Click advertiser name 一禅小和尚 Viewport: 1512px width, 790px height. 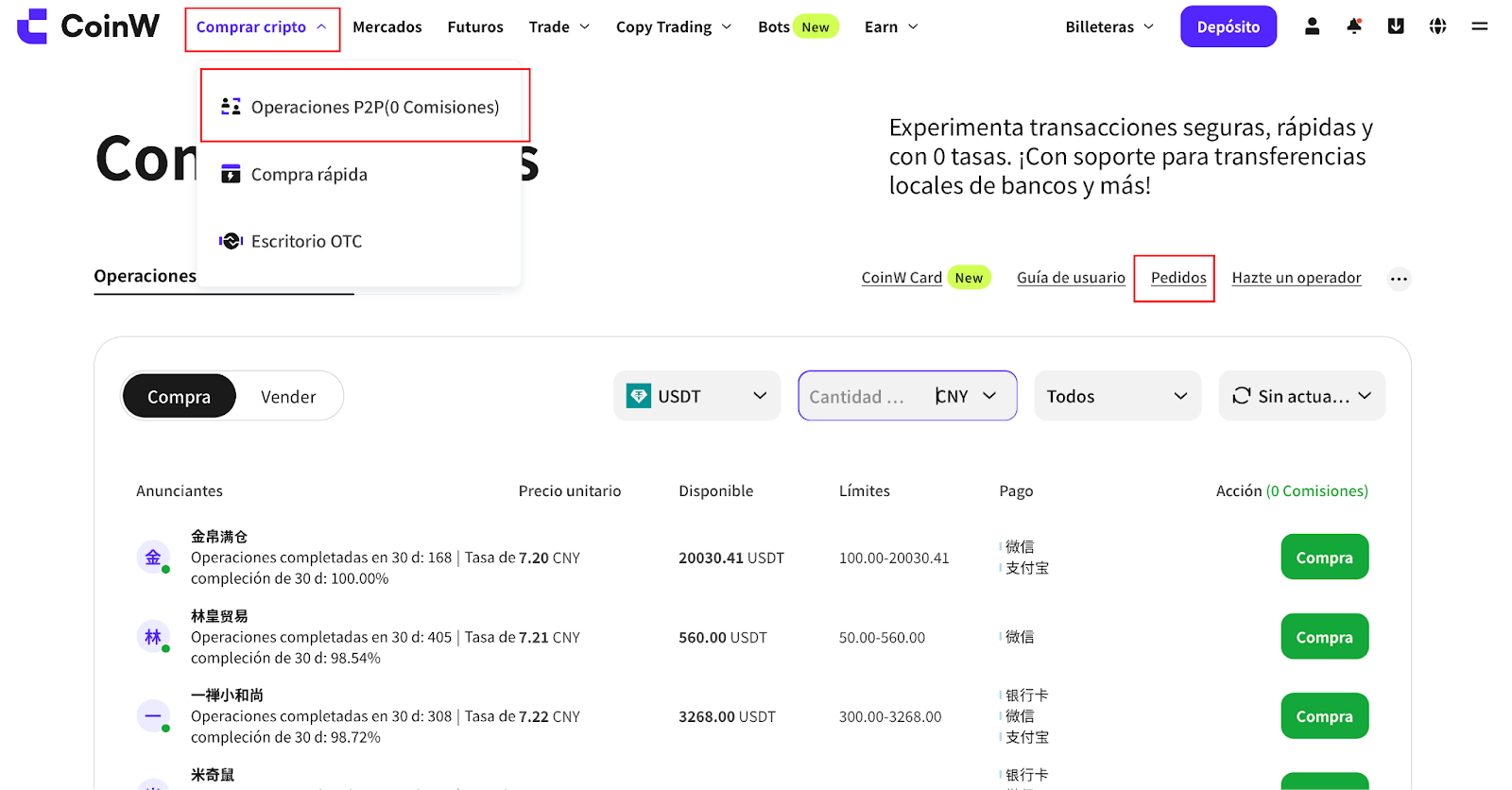tap(227, 696)
